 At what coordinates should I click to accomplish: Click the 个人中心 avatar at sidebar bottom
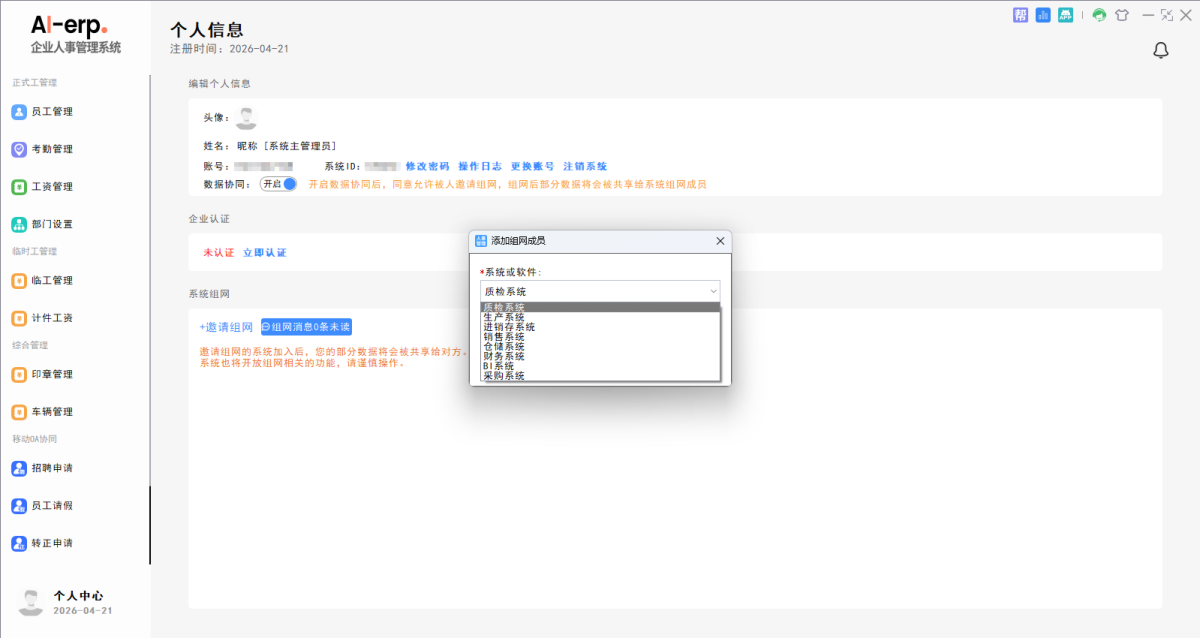(x=30, y=602)
